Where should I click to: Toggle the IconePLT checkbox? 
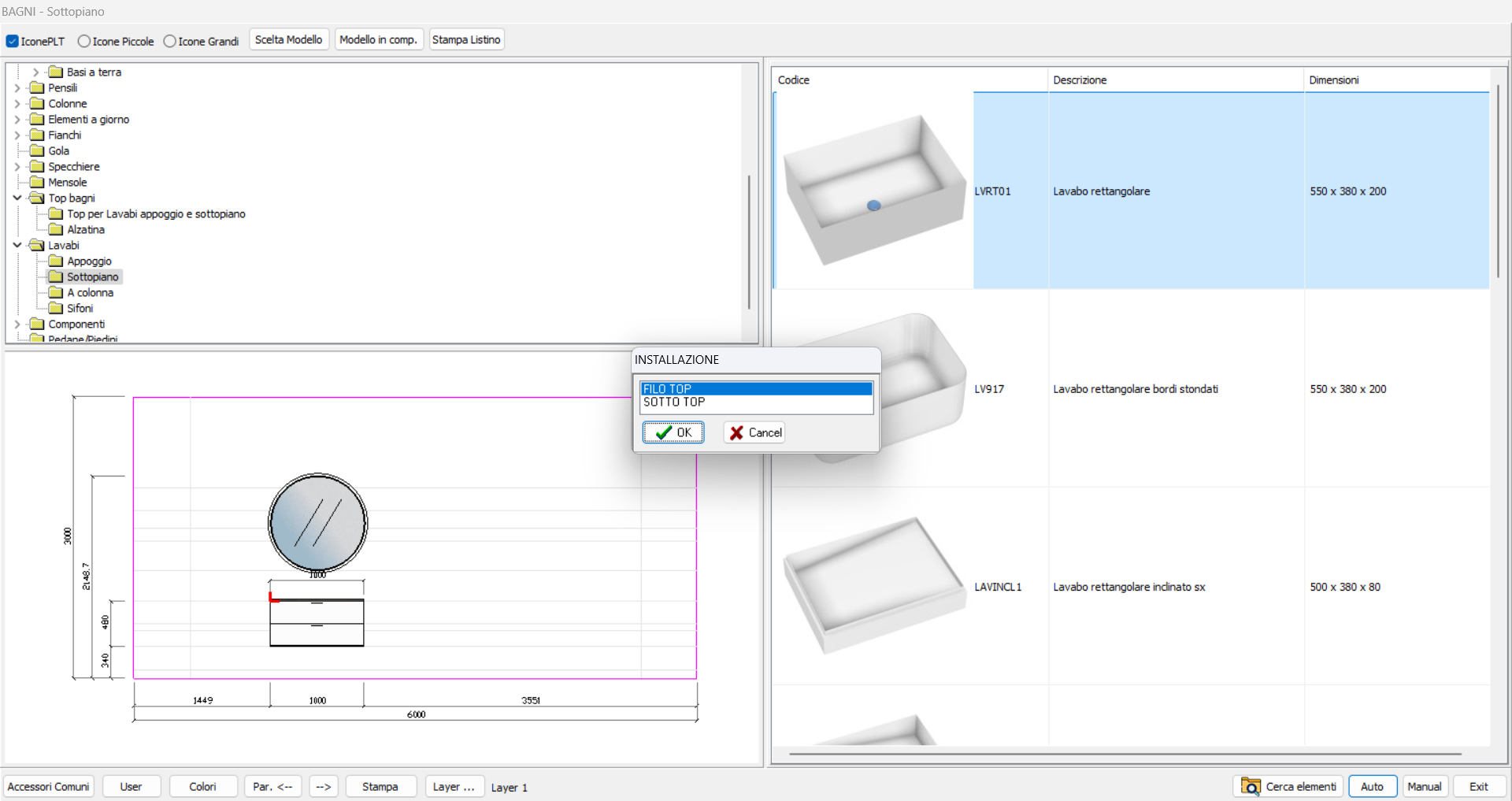[x=12, y=41]
